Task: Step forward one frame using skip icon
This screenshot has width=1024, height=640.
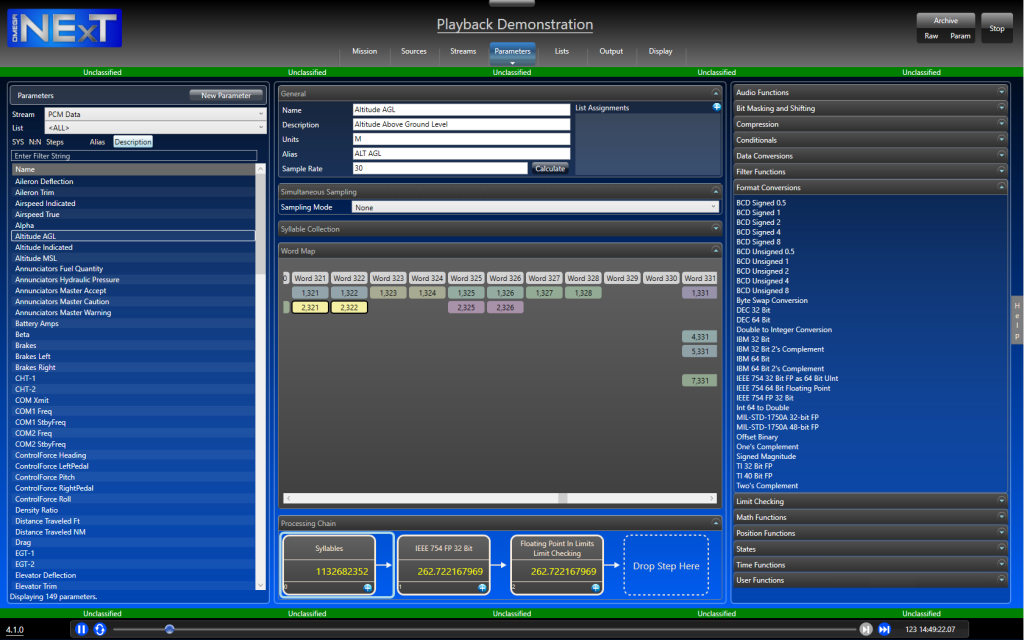Action: coord(866,629)
